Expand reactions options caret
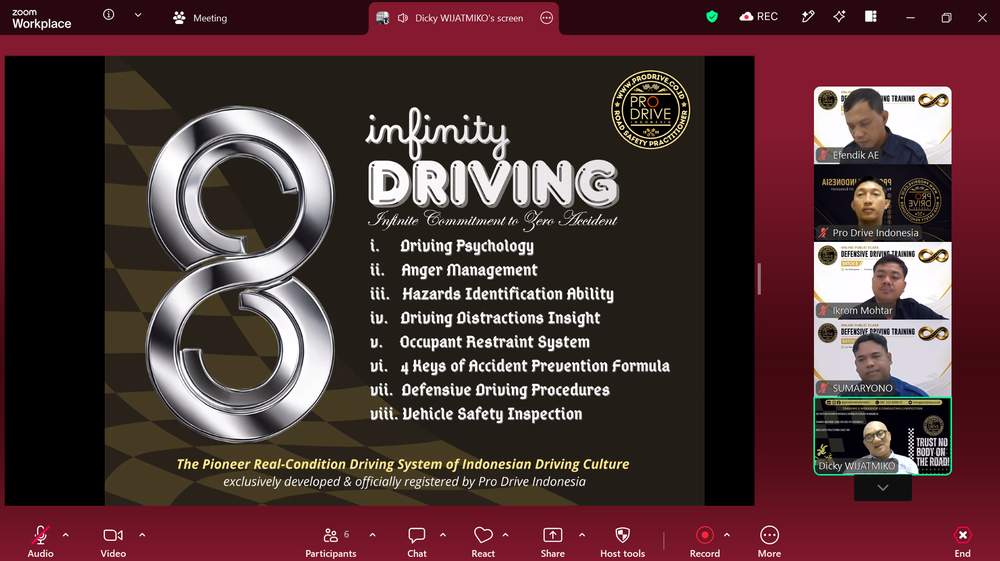The height and width of the screenshot is (561, 1000). 506,535
